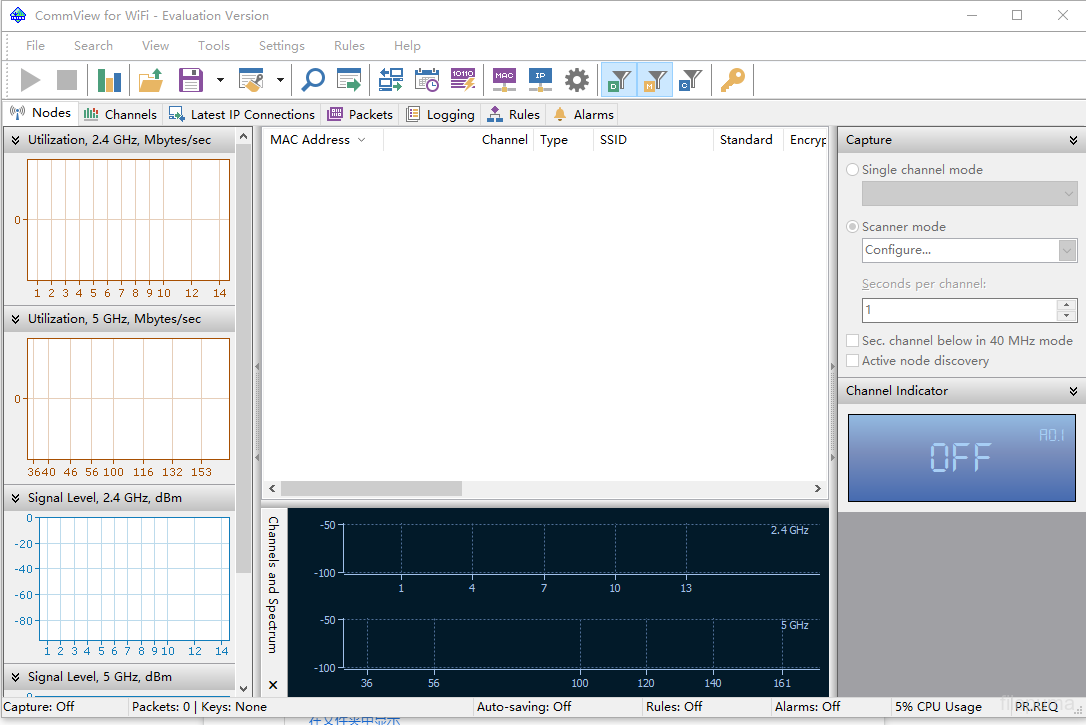This screenshot has height=725, width=1086.
Task: Switch to the Packets tab
Action: point(361,114)
